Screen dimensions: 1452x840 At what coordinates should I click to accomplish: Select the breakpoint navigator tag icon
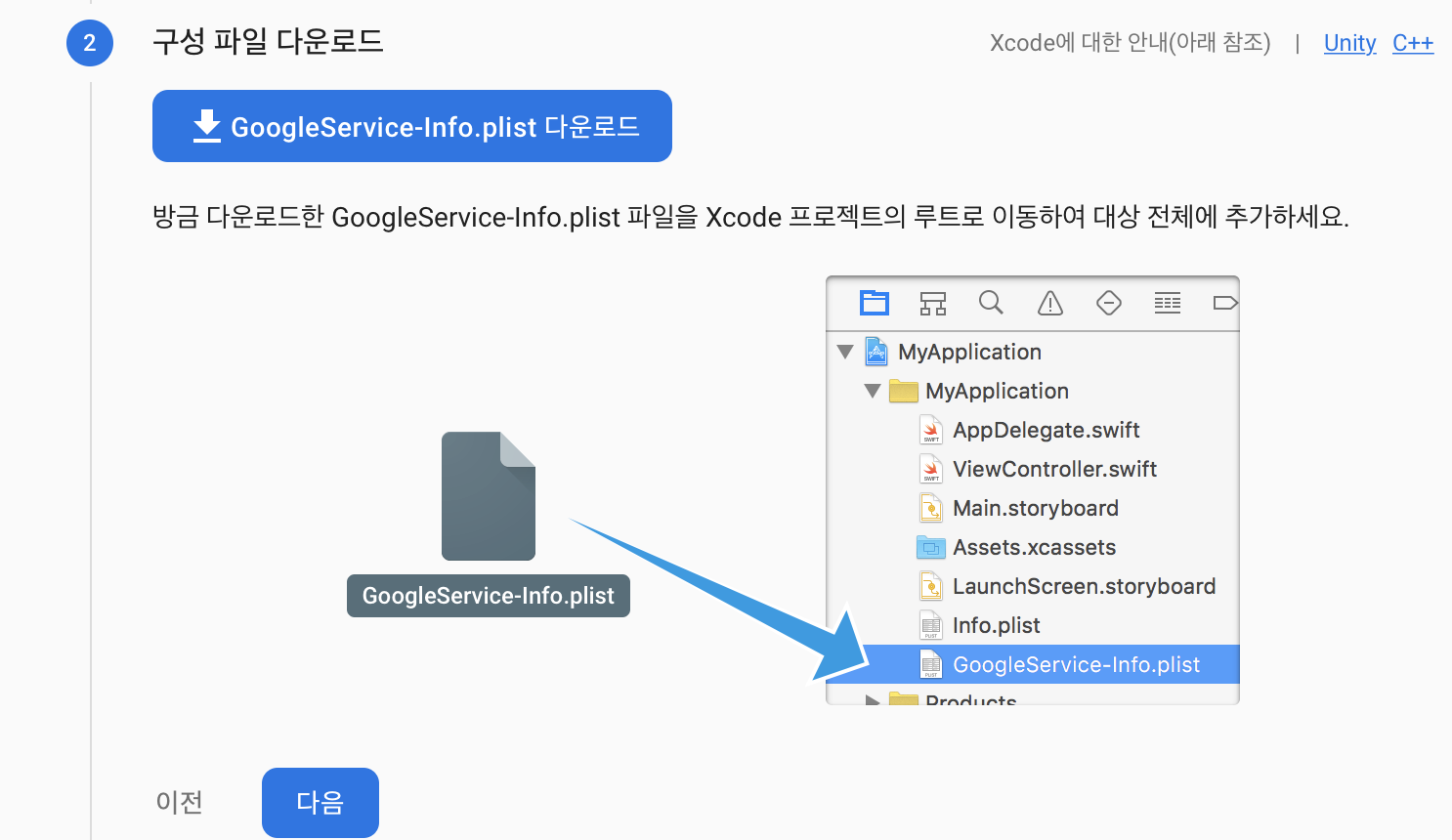(1225, 303)
